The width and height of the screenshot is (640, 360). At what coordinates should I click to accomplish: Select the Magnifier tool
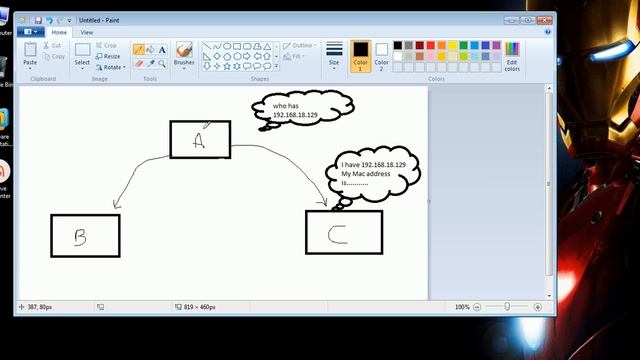[162, 63]
